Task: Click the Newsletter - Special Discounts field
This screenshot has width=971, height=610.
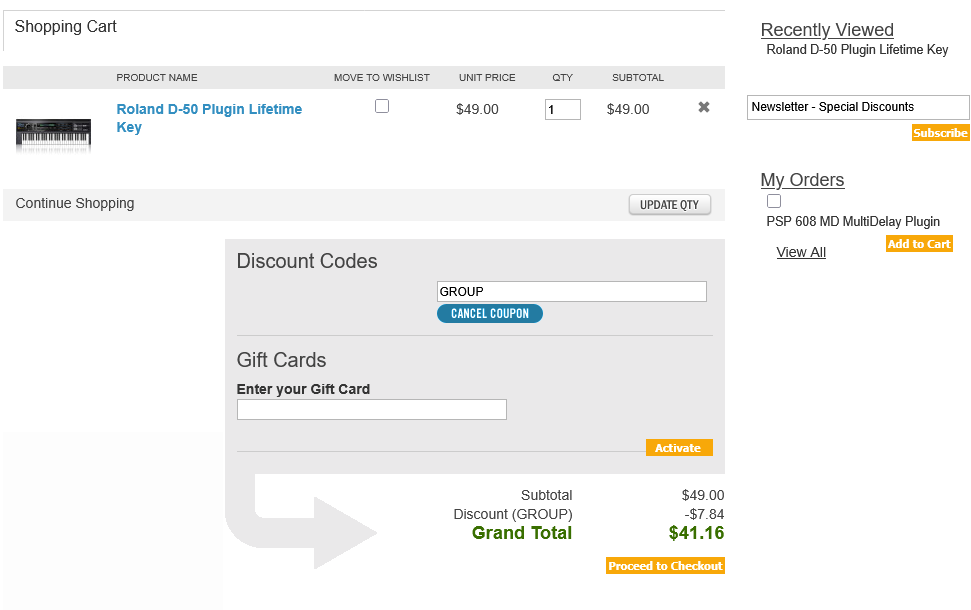Action: tap(857, 107)
